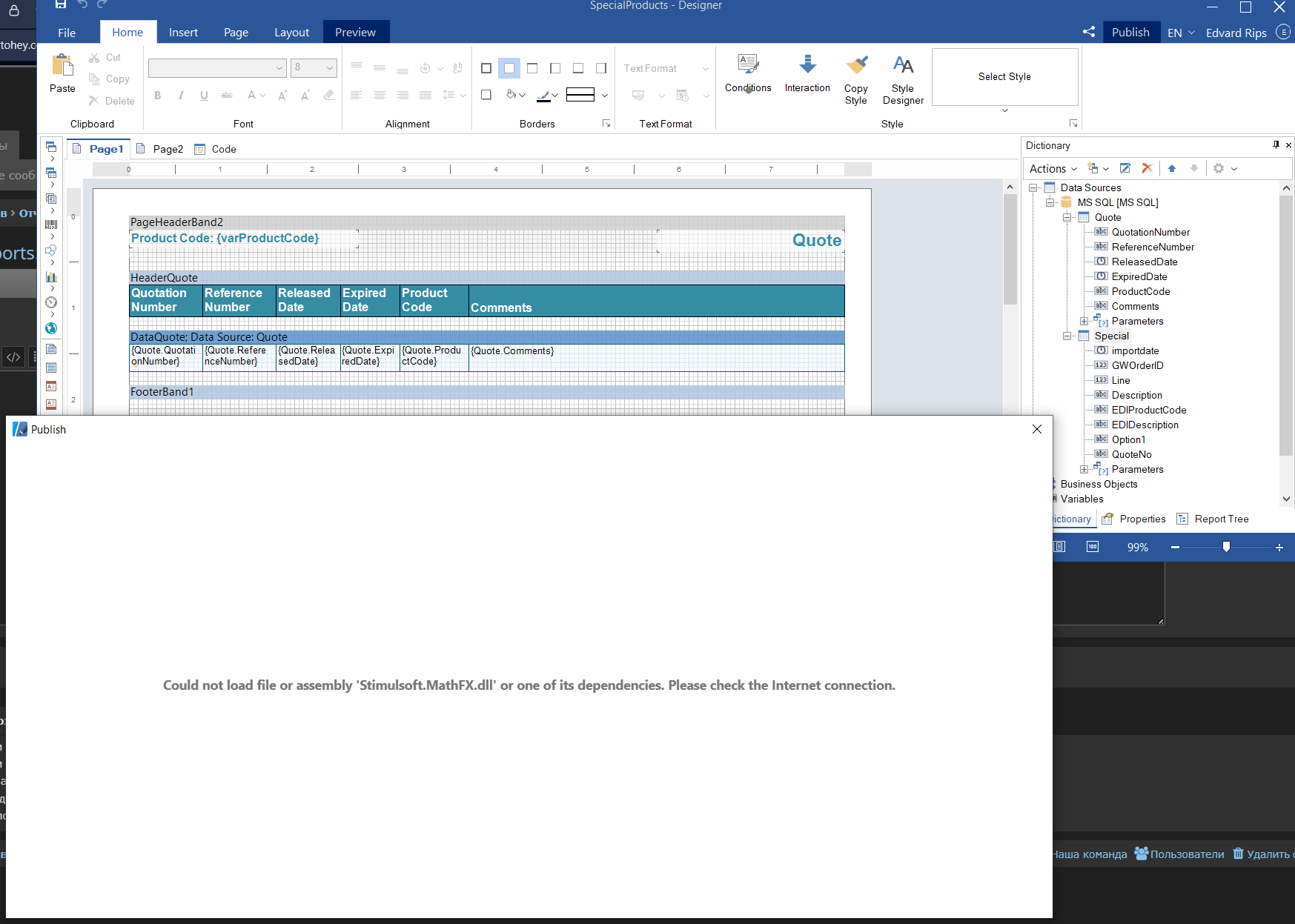The height and width of the screenshot is (924, 1295).
Task: Select the QuotationNumber field in Dictionary
Action: point(1150,232)
